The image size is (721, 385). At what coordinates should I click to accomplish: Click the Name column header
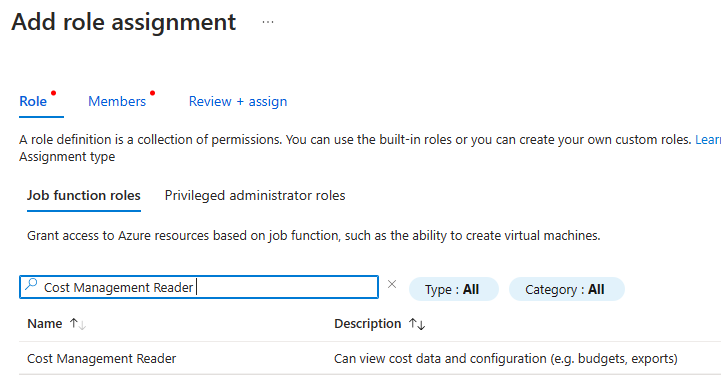click(45, 324)
